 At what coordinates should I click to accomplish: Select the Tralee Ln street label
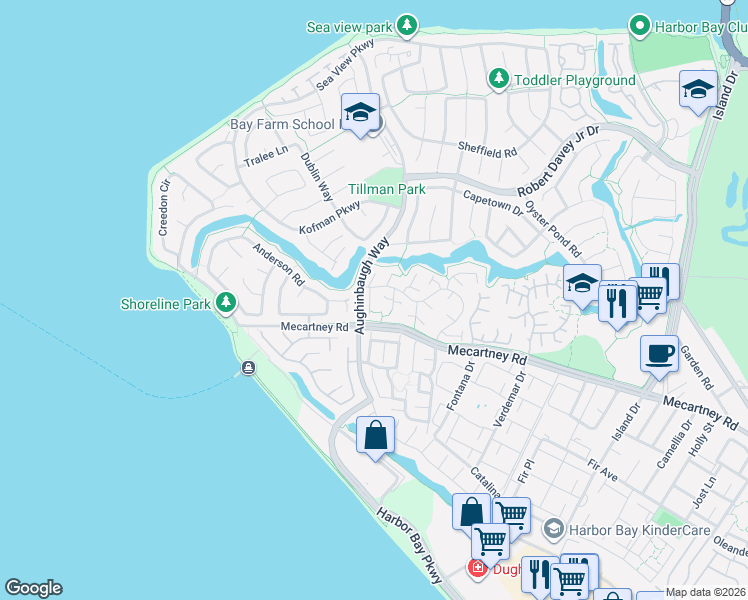[x=266, y=155]
